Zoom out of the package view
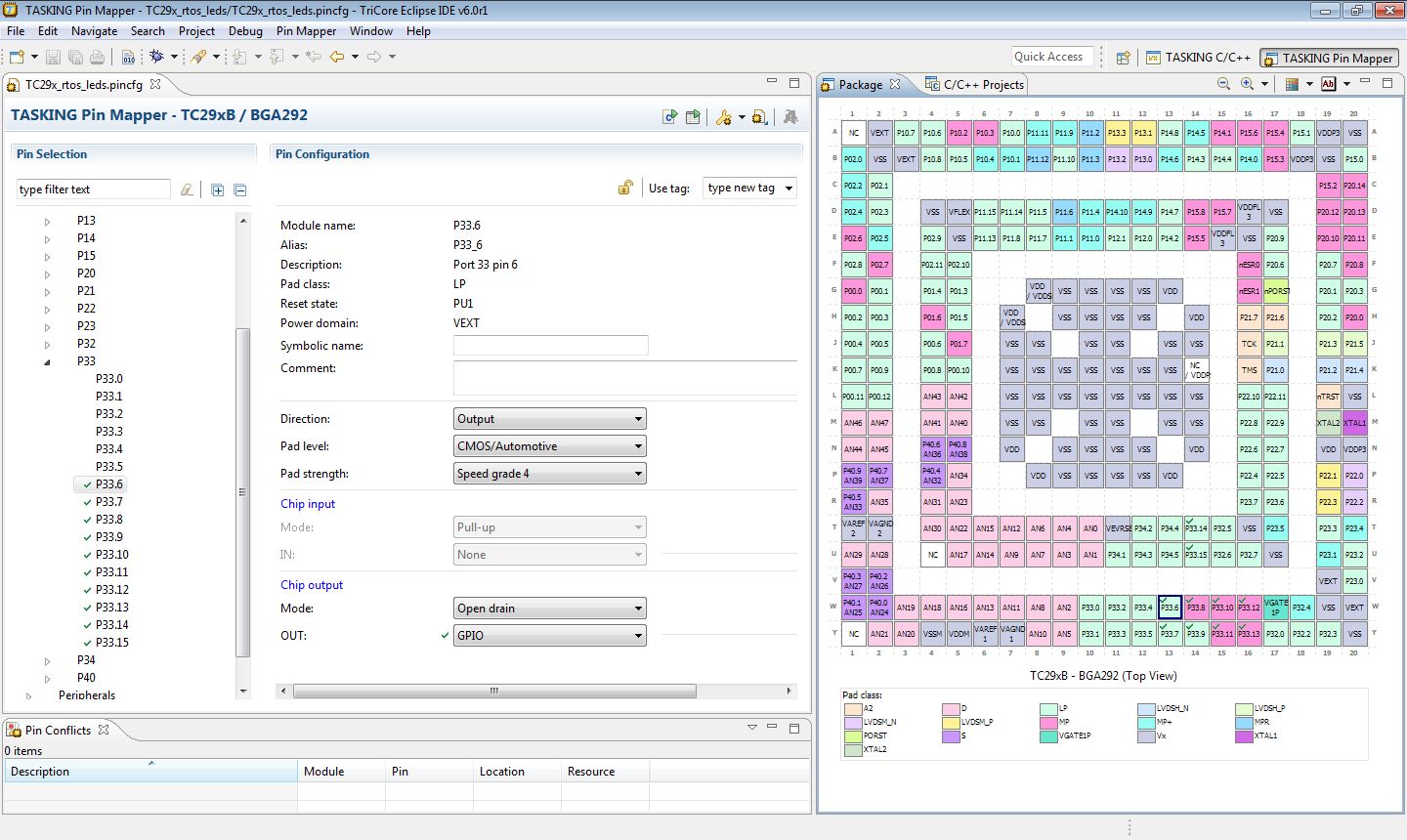This screenshot has height=840, width=1407. (1223, 85)
